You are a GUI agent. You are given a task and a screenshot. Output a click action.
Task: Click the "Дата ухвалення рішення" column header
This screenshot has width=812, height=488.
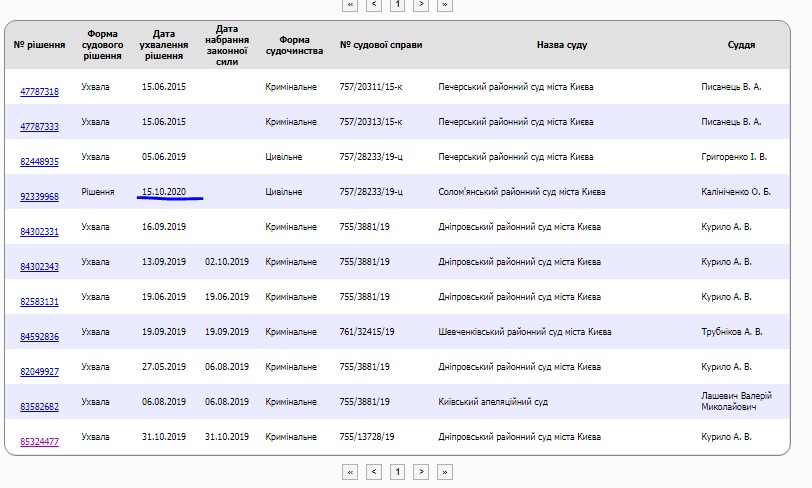pos(163,45)
